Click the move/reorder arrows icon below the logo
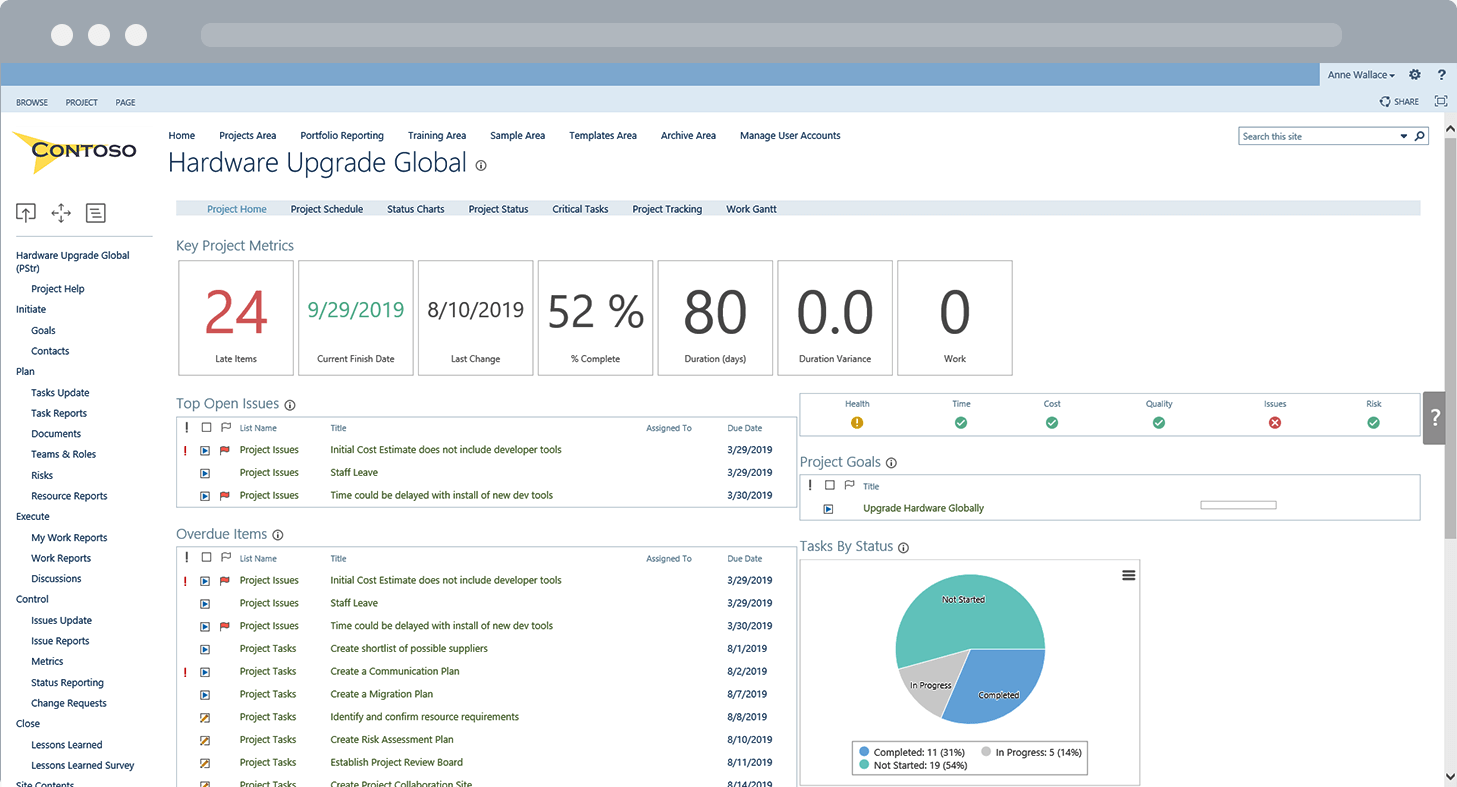The width and height of the screenshot is (1457, 787). point(60,212)
